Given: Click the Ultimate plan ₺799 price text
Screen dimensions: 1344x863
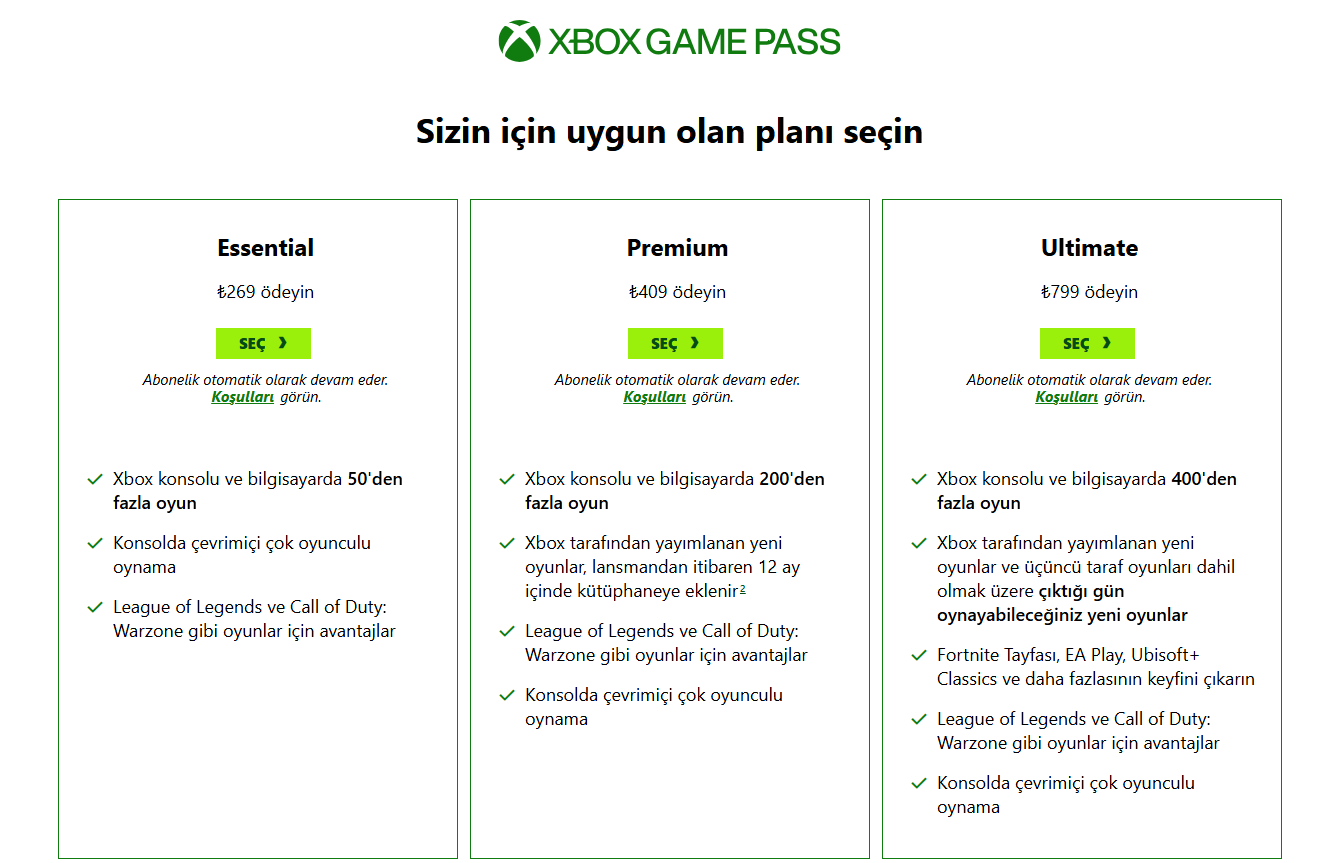Looking at the screenshot, I should click(1089, 292).
